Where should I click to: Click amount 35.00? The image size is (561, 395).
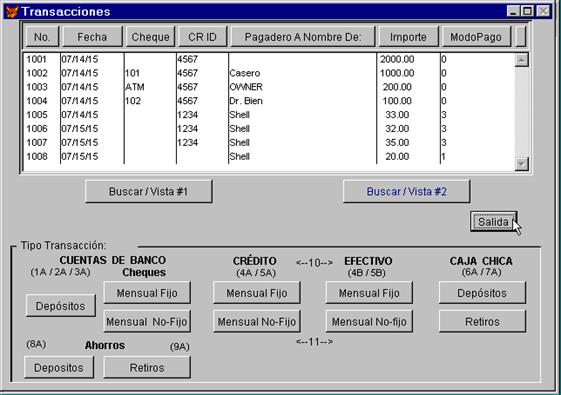pos(397,143)
